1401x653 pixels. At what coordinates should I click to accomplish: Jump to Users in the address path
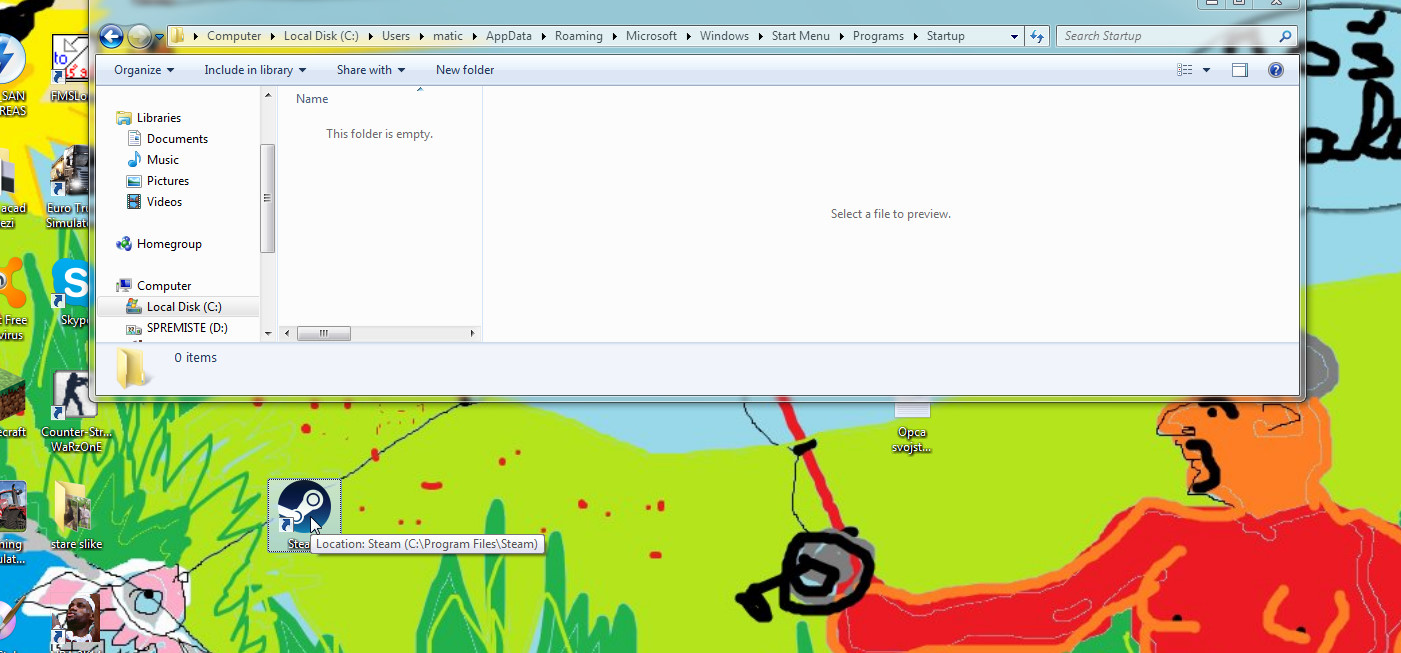pos(396,36)
